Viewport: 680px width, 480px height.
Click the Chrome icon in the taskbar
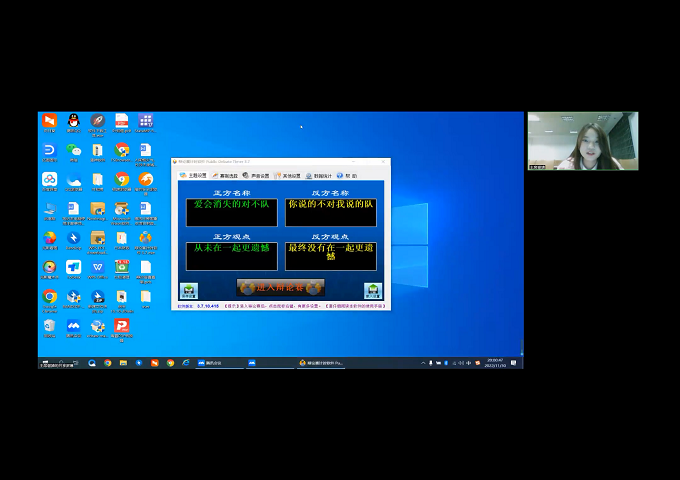(x=107, y=363)
